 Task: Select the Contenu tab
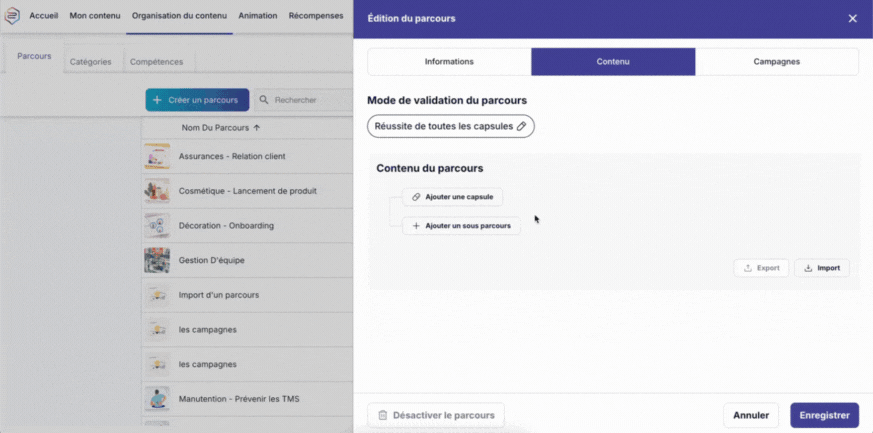point(613,62)
